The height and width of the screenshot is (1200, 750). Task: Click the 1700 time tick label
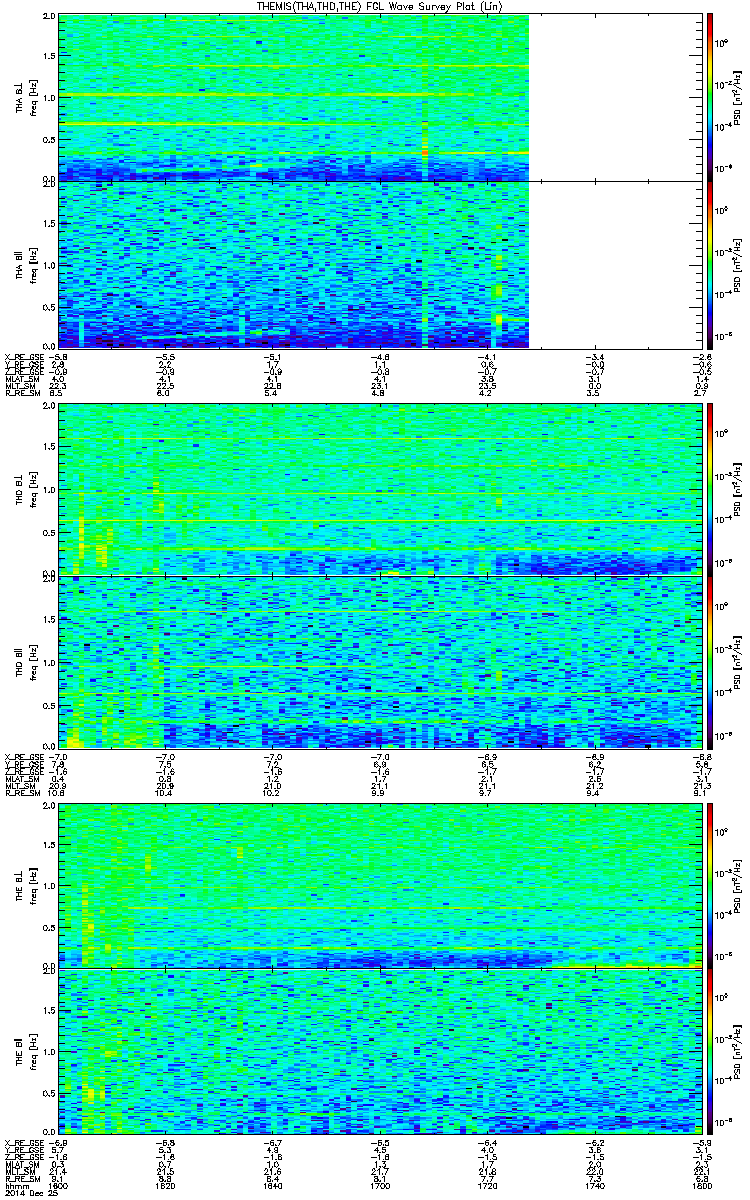[x=379, y=1187]
